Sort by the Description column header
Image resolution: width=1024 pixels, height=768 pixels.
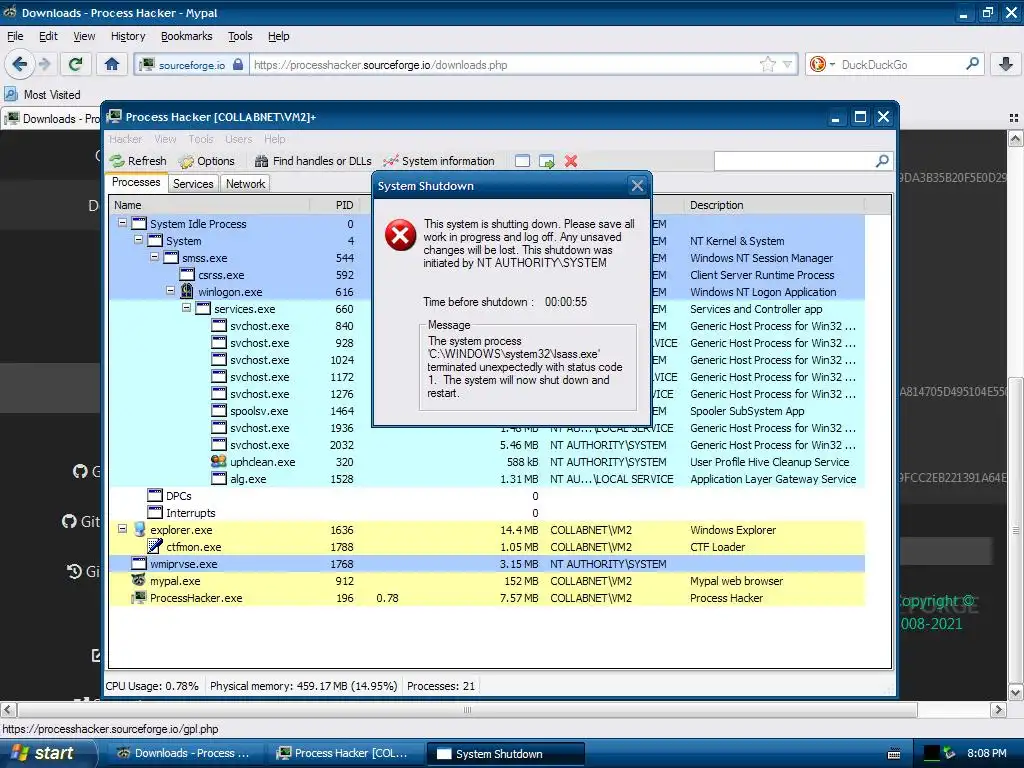click(775, 205)
